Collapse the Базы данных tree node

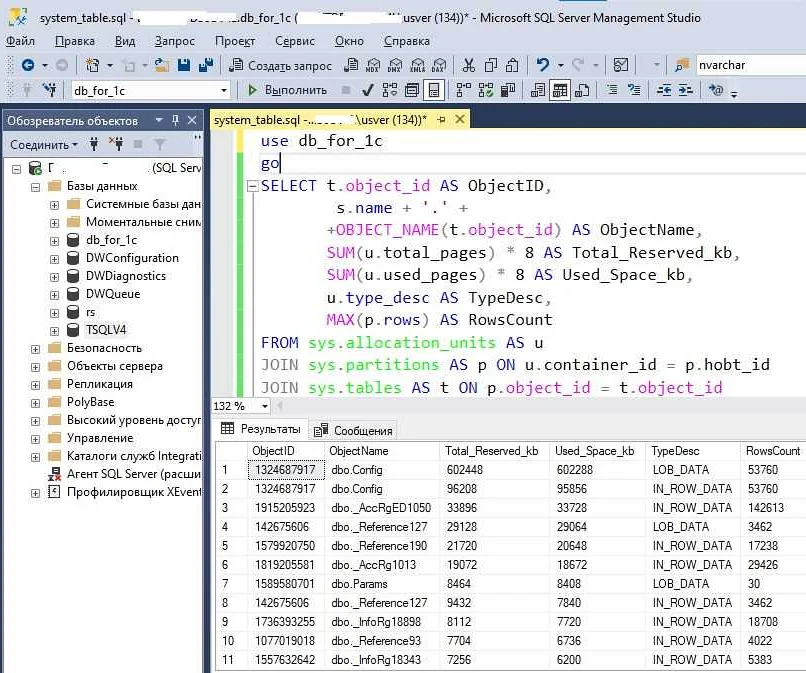pos(36,186)
